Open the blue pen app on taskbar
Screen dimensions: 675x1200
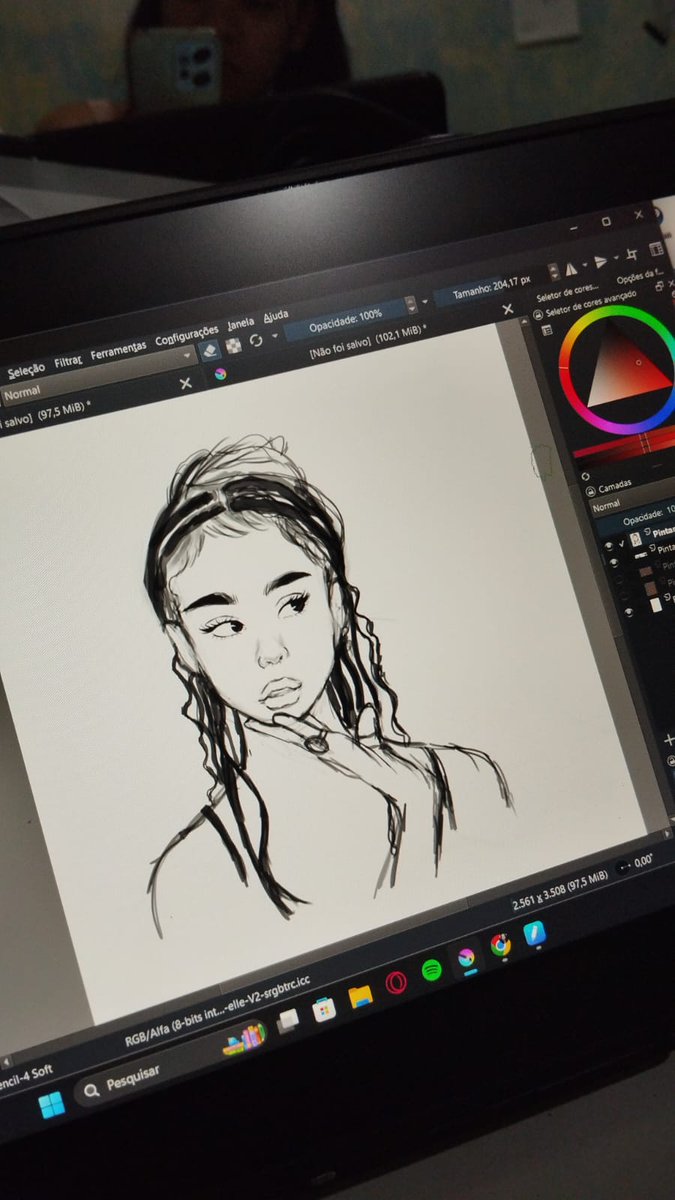534,933
